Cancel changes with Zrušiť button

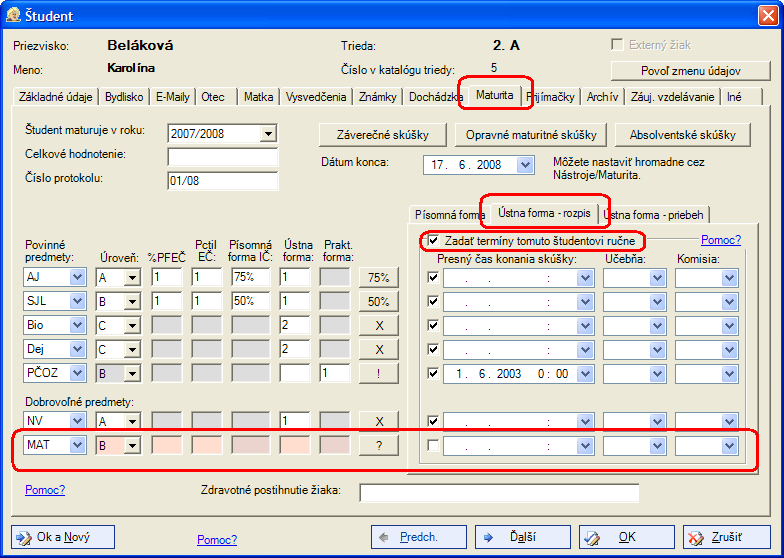tap(726, 537)
